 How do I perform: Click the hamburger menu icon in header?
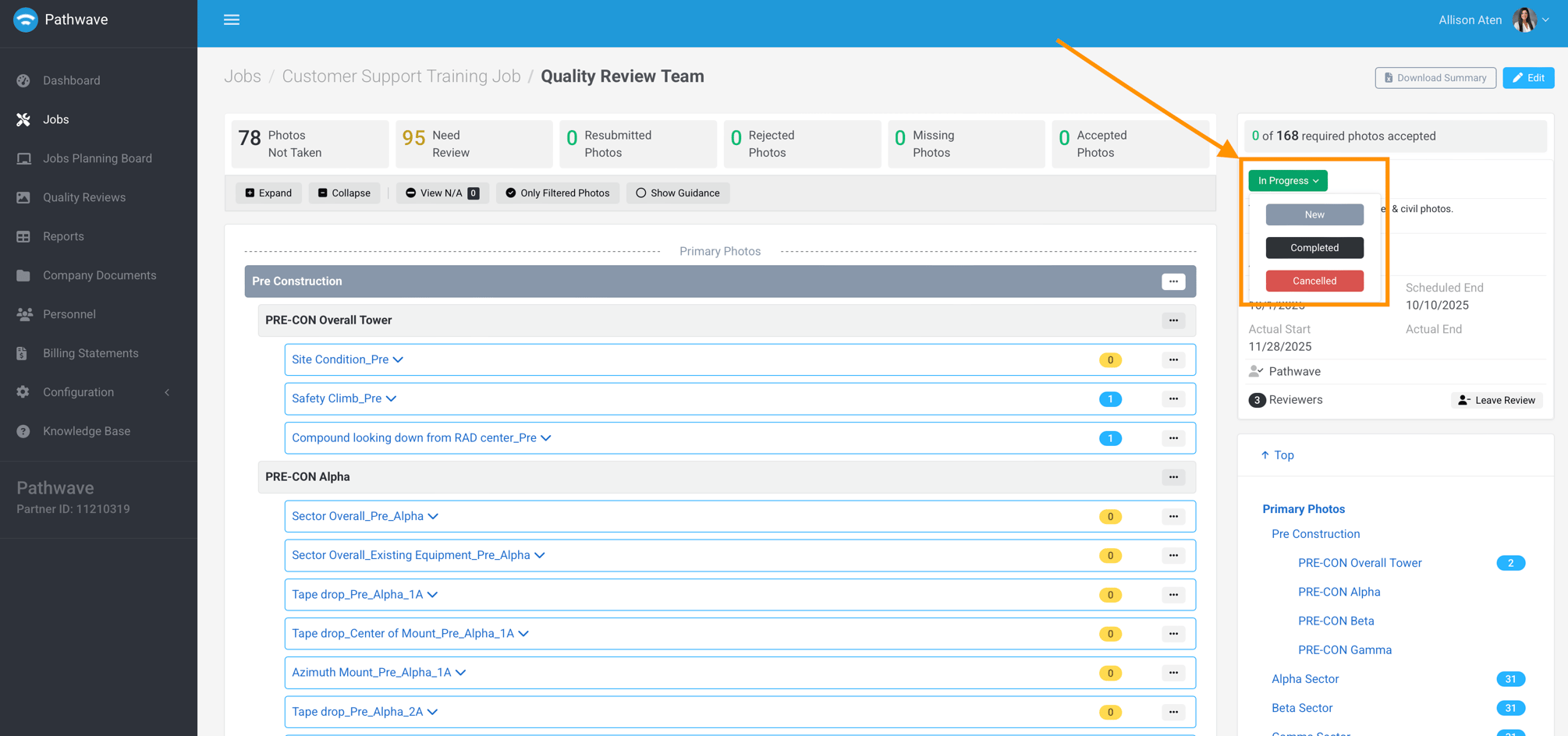coord(232,19)
